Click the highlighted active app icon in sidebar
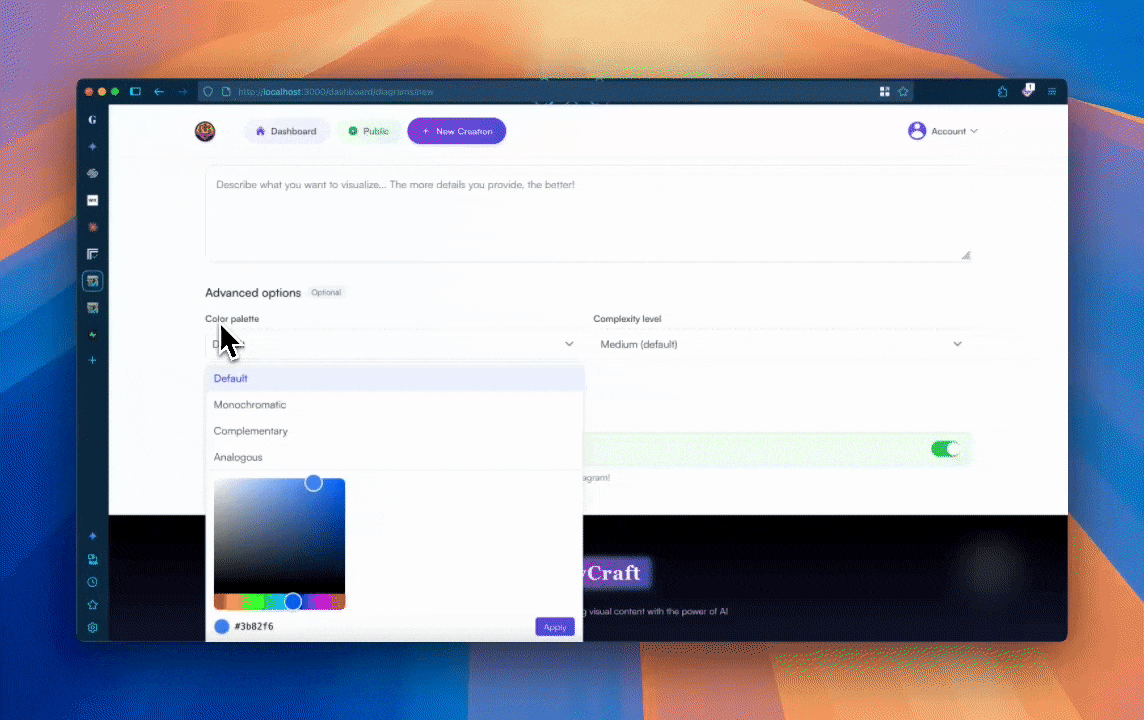 click(92, 281)
